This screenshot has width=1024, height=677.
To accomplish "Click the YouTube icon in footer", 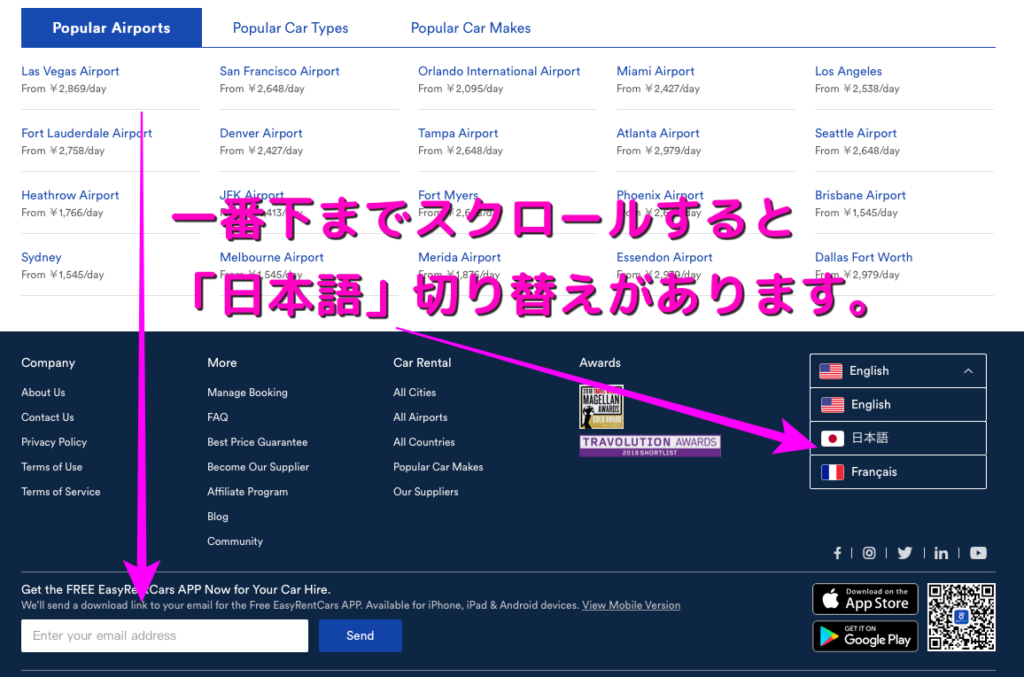I will [x=978, y=553].
